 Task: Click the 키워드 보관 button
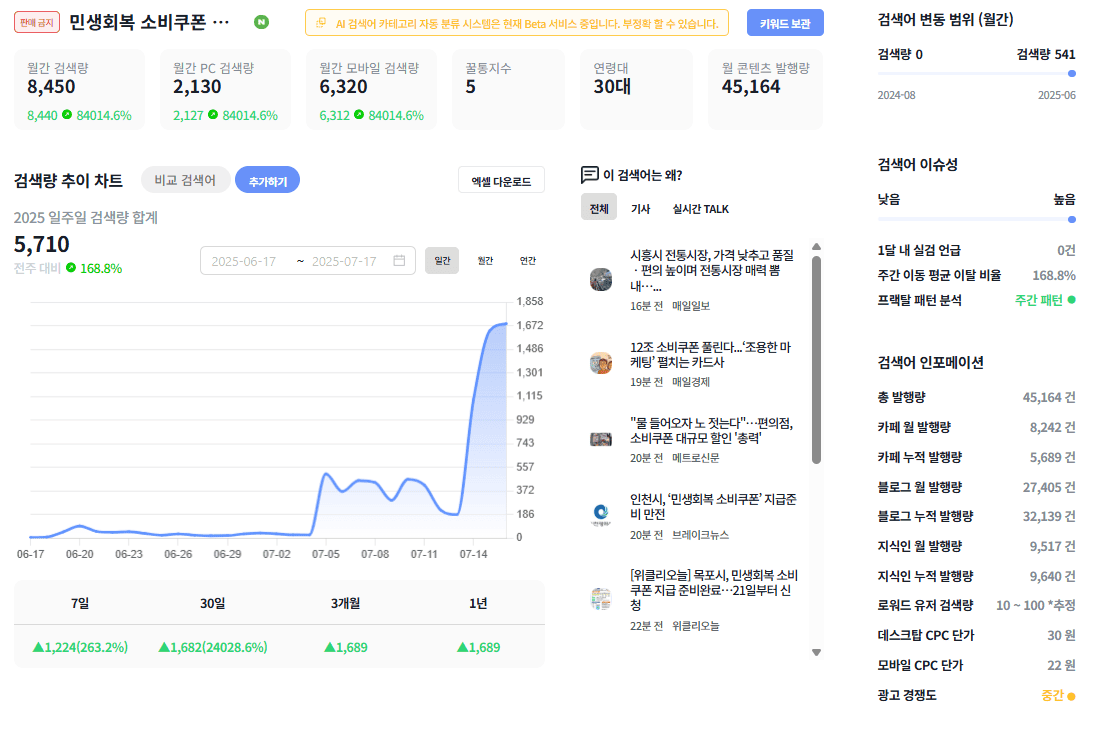785,23
